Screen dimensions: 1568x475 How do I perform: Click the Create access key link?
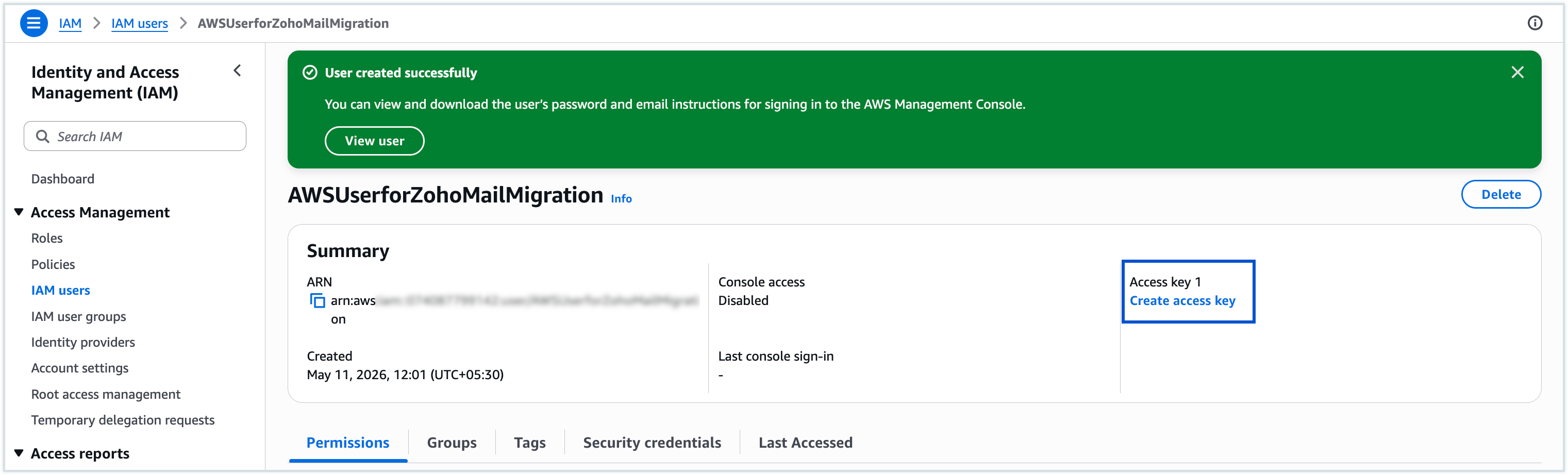point(1182,300)
